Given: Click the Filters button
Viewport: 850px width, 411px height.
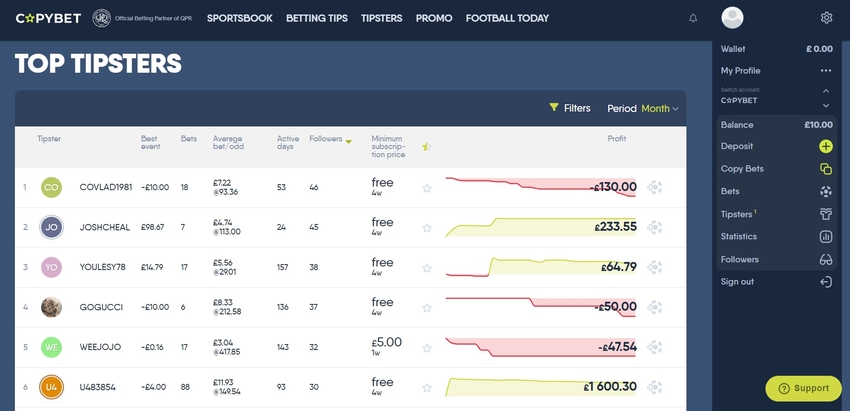Looking at the screenshot, I should (x=570, y=108).
